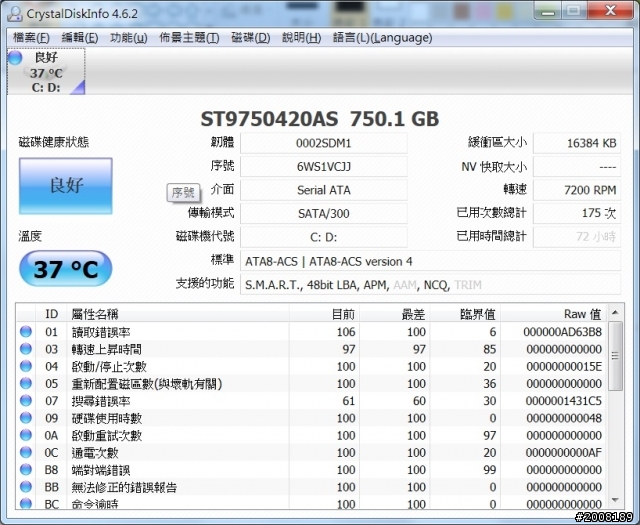Screen dimensions: 640x525
Task: Click the scroll up arrow of attribute list
Action: [x=616, y=313]
